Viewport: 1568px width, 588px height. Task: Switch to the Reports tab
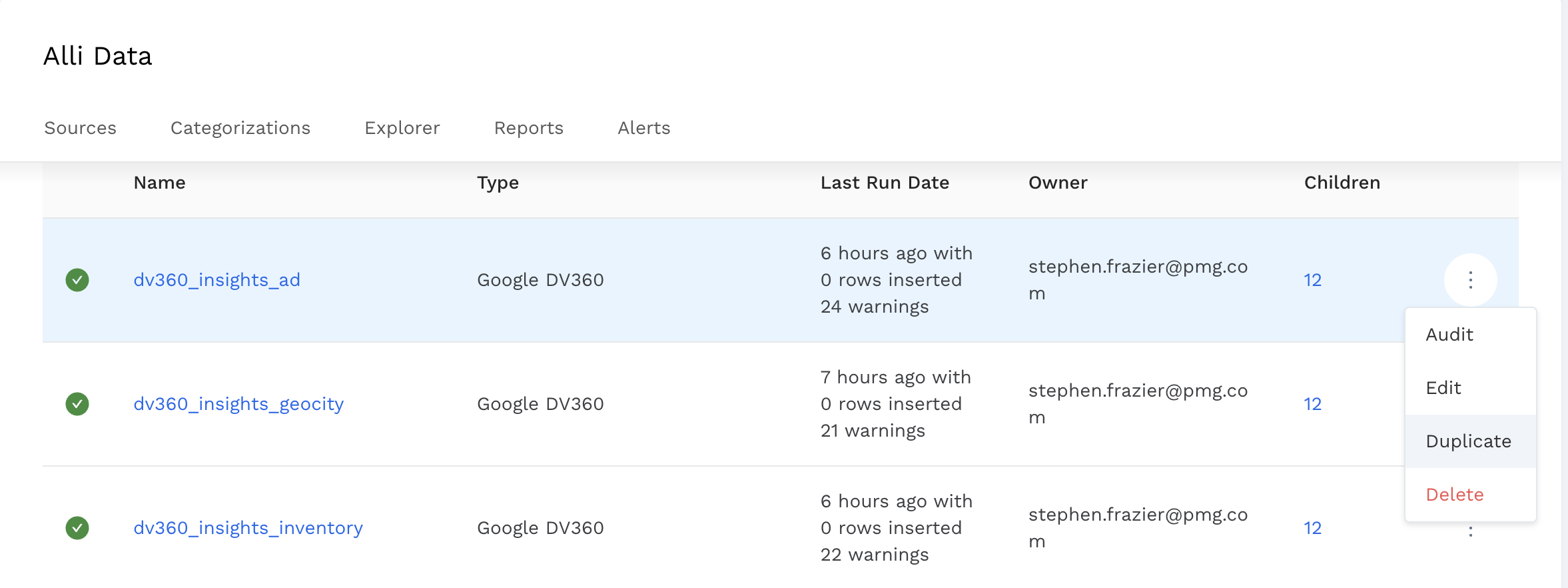529,128
